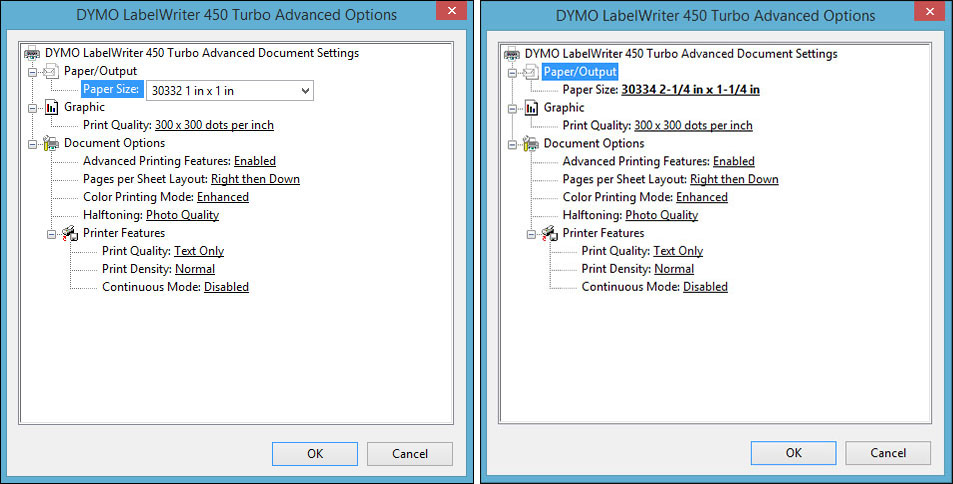
Task: Click OK in the left window
Action: [x=315, y=454]
